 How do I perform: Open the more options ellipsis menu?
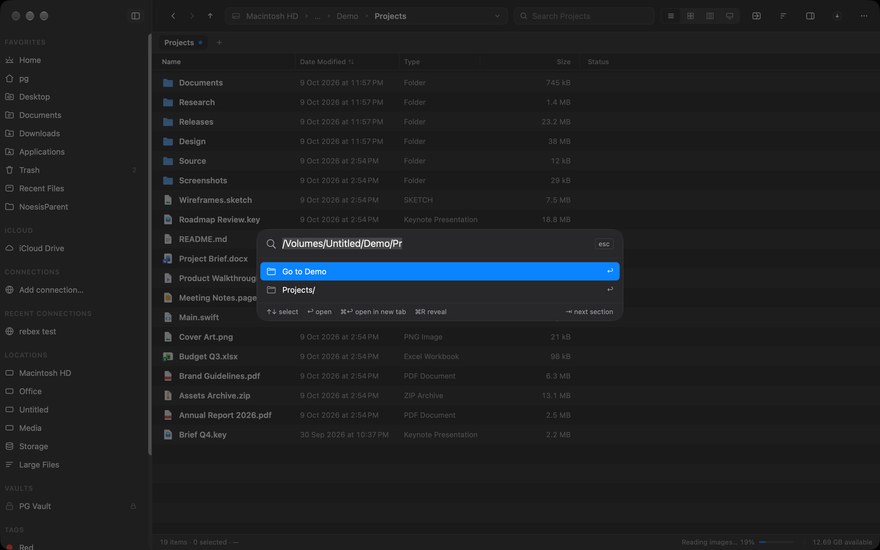pyautogui.click(x=864, y=16)
